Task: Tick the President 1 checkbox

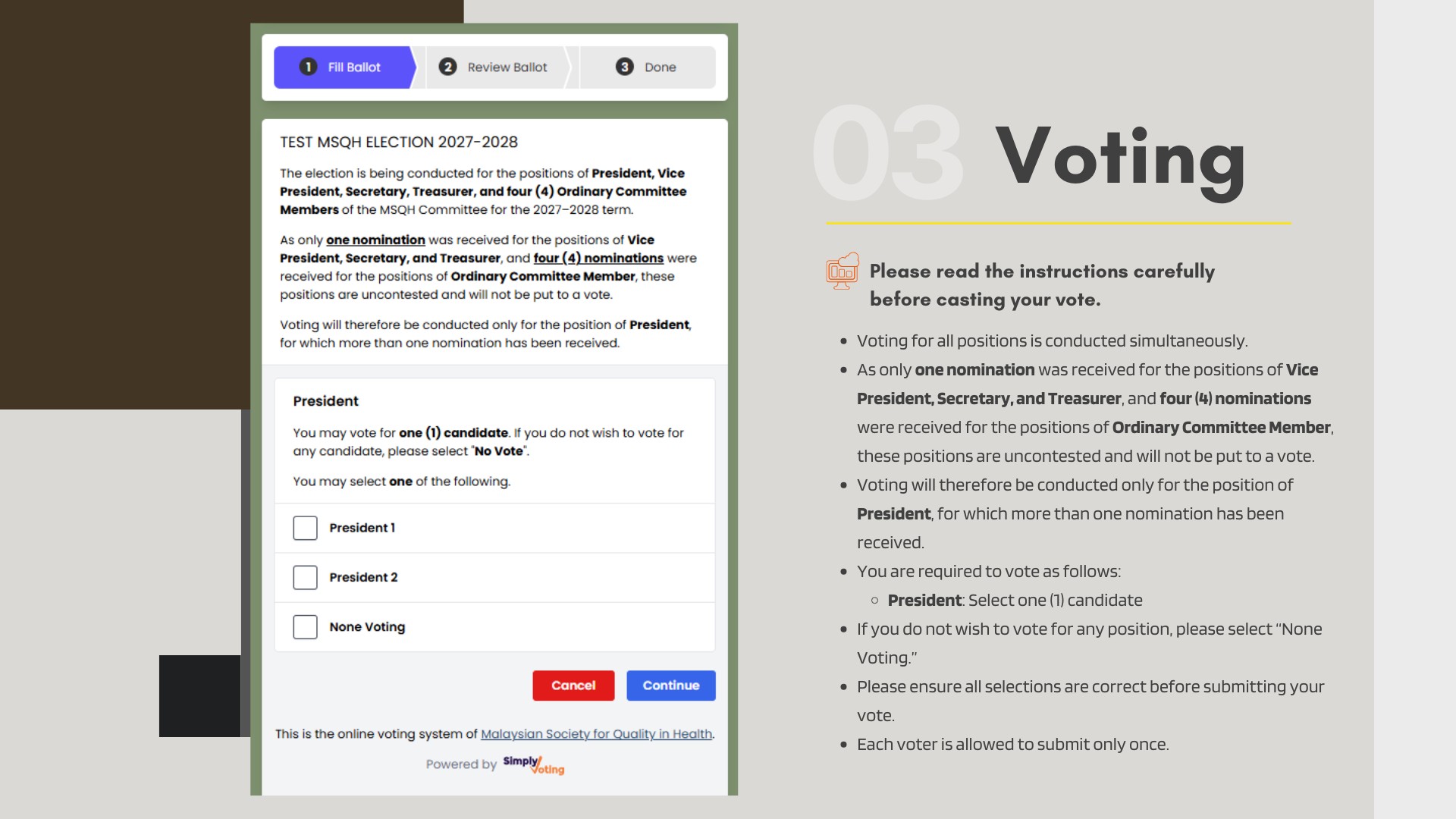Action: 305,528
